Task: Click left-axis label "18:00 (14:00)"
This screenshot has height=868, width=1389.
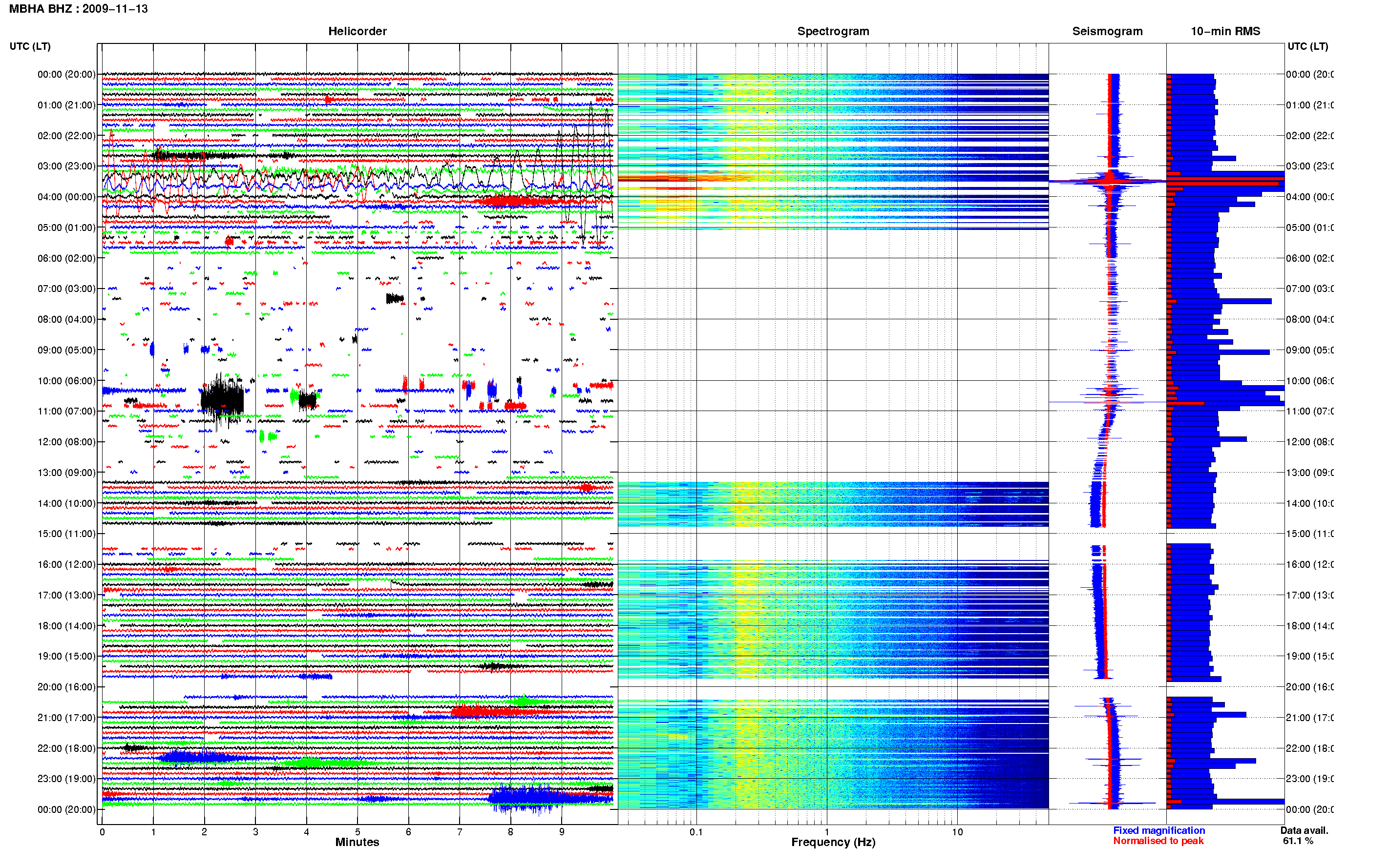Action: [66, 626]
